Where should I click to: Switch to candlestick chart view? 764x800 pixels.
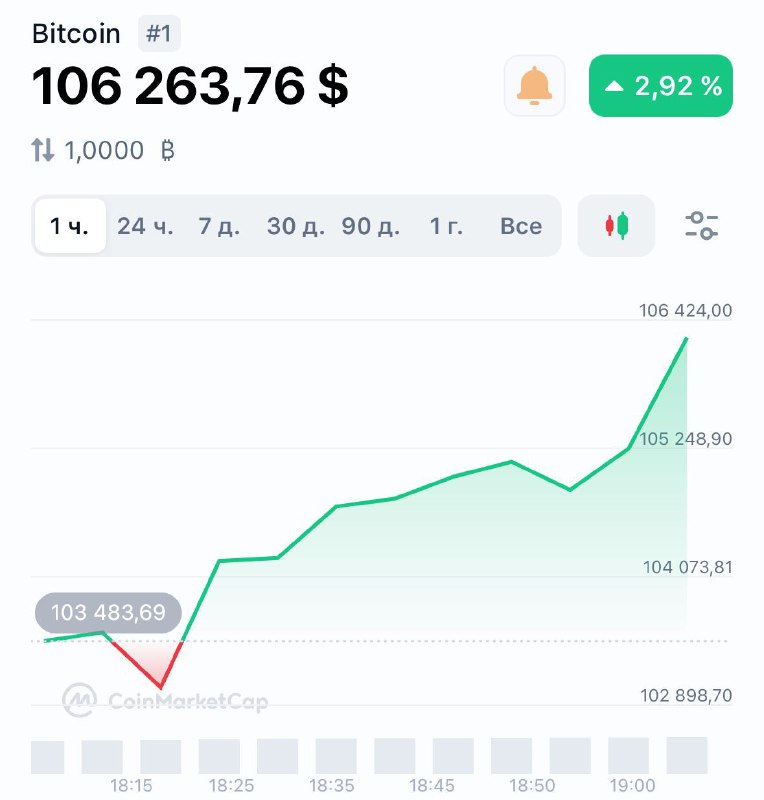[x=616, y=225]
